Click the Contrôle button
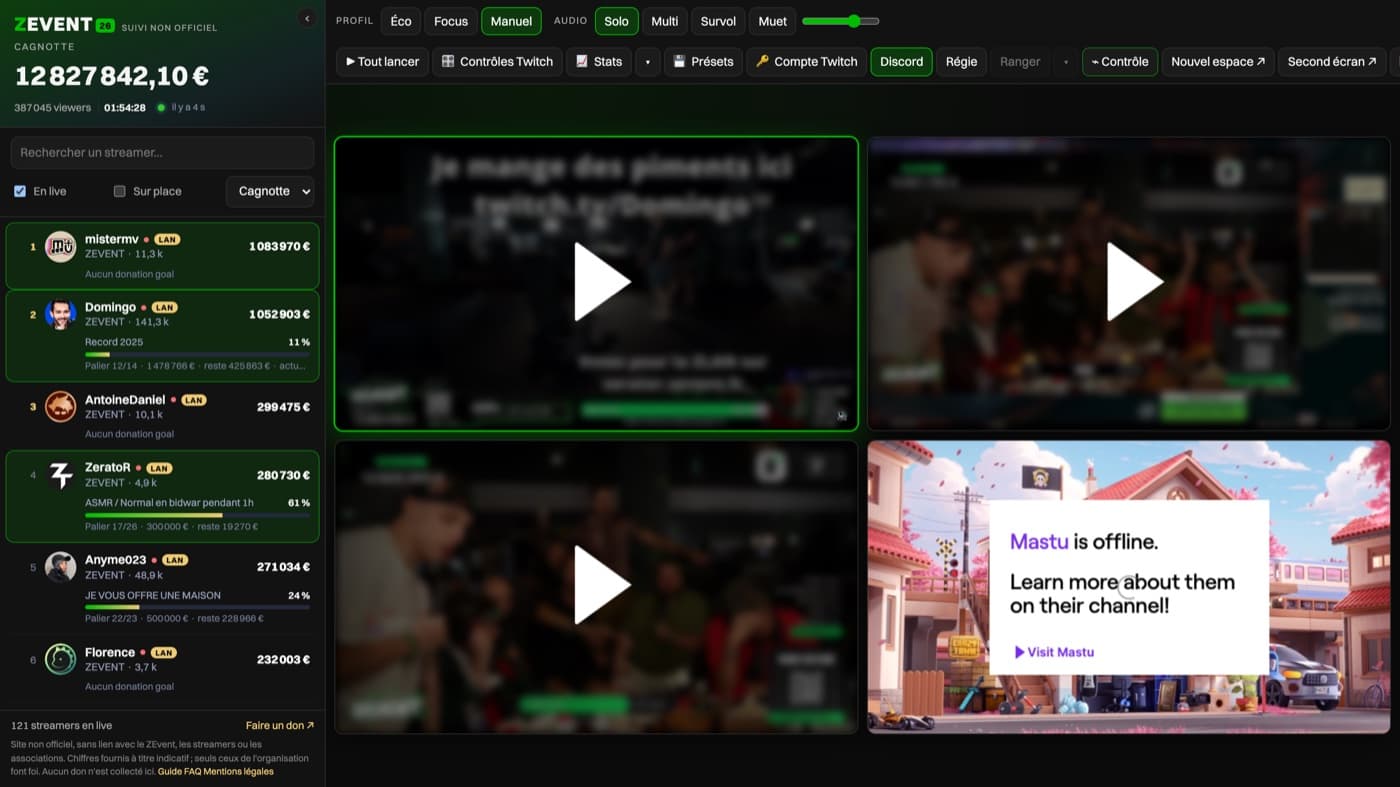This screenshot has width=1400, height=787. tap(1120, 62)
